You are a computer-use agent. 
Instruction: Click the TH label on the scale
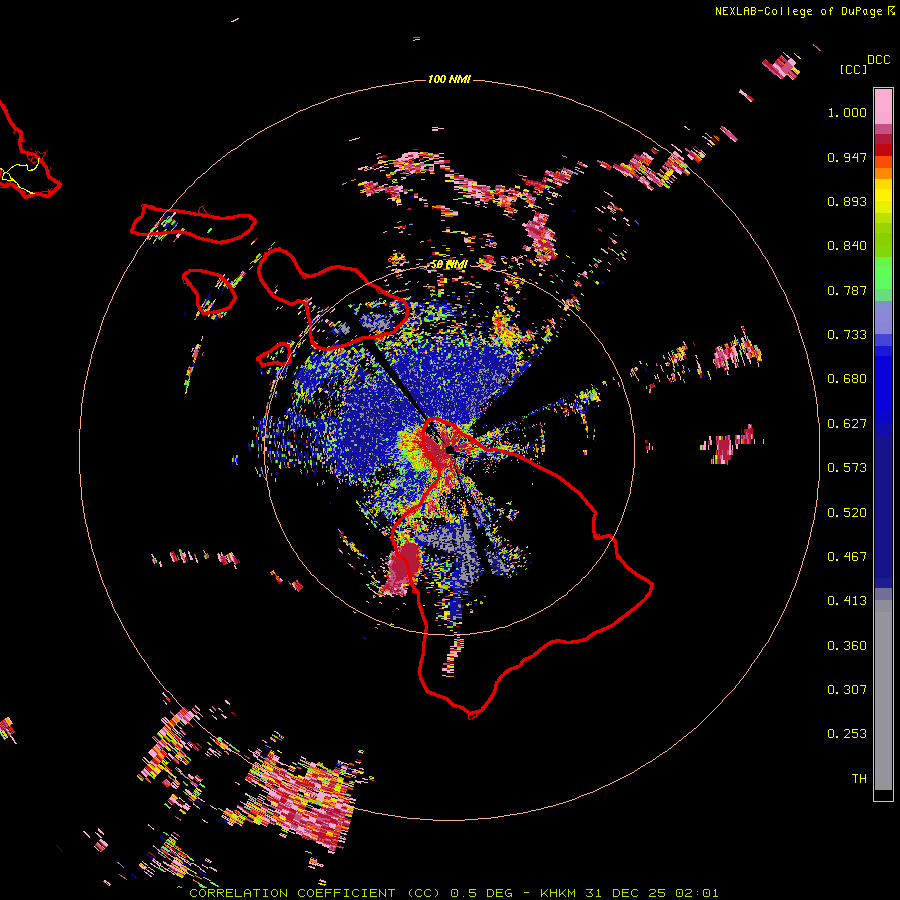[859, 779]
